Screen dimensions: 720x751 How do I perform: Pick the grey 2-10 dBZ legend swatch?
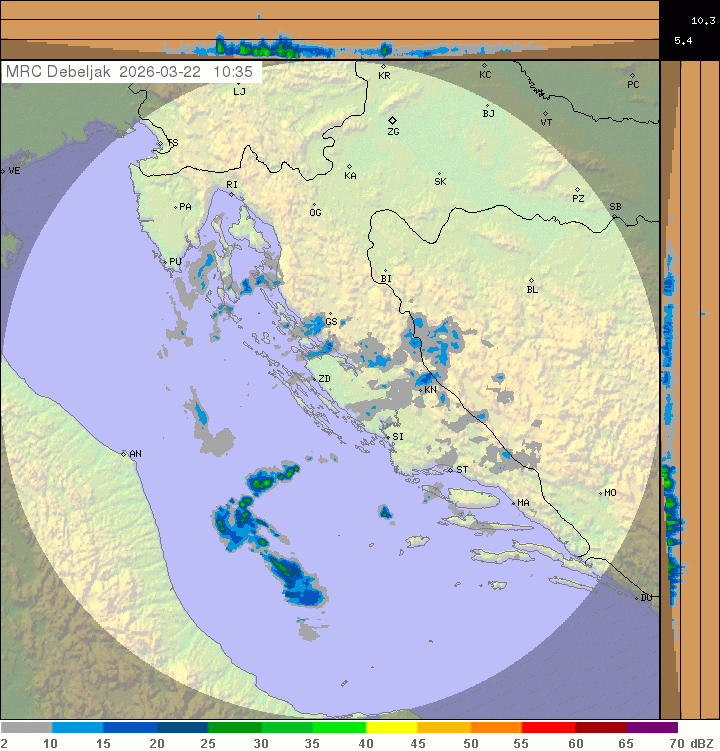coord(26,728)
